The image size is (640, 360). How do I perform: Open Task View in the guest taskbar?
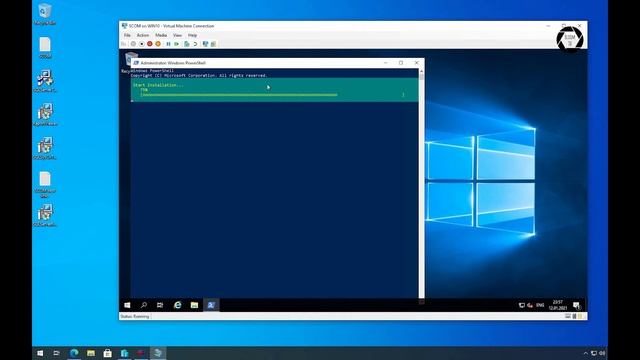(160, 305)
